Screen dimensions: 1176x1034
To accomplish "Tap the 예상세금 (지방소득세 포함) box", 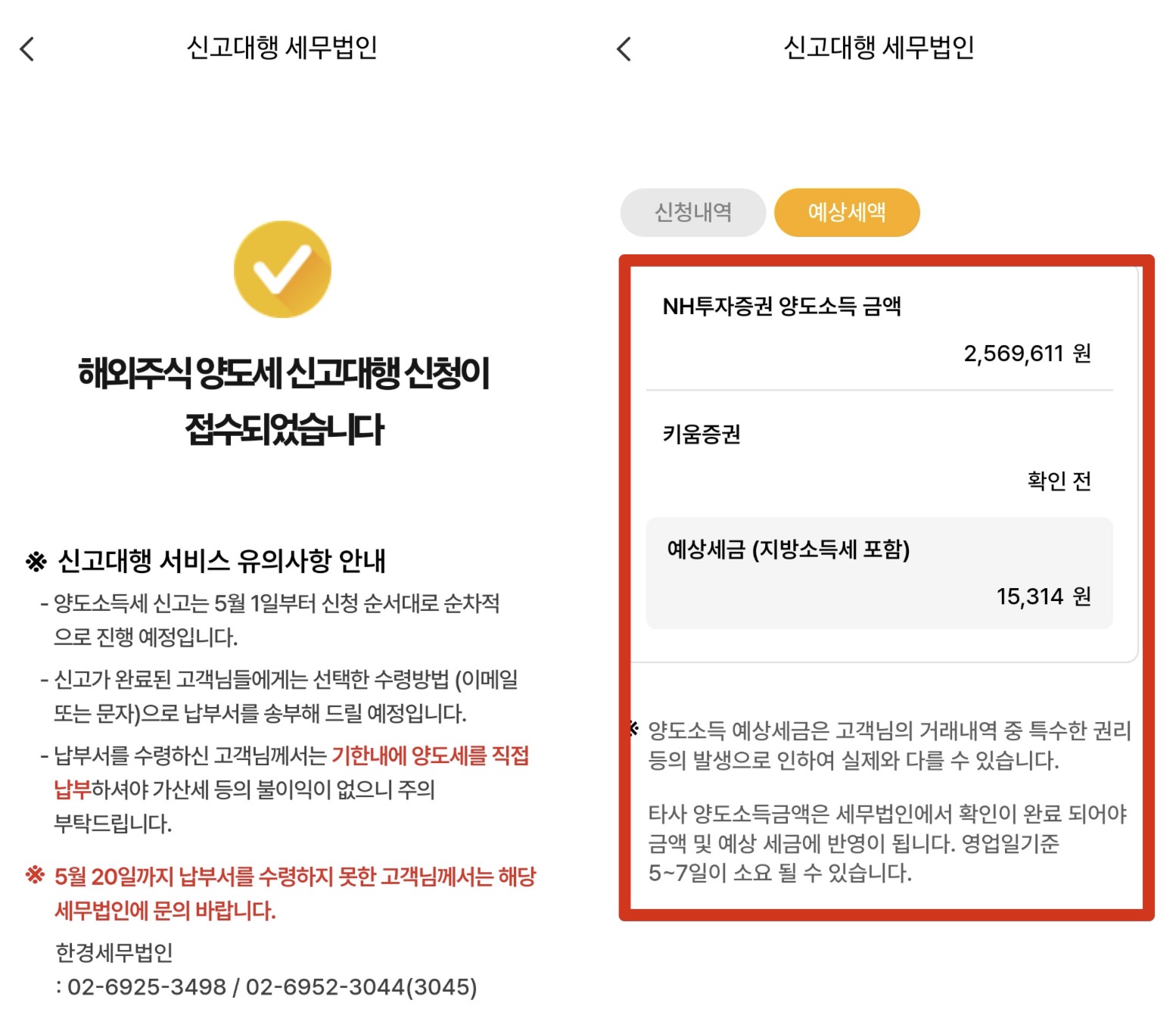I will (879, 573).
